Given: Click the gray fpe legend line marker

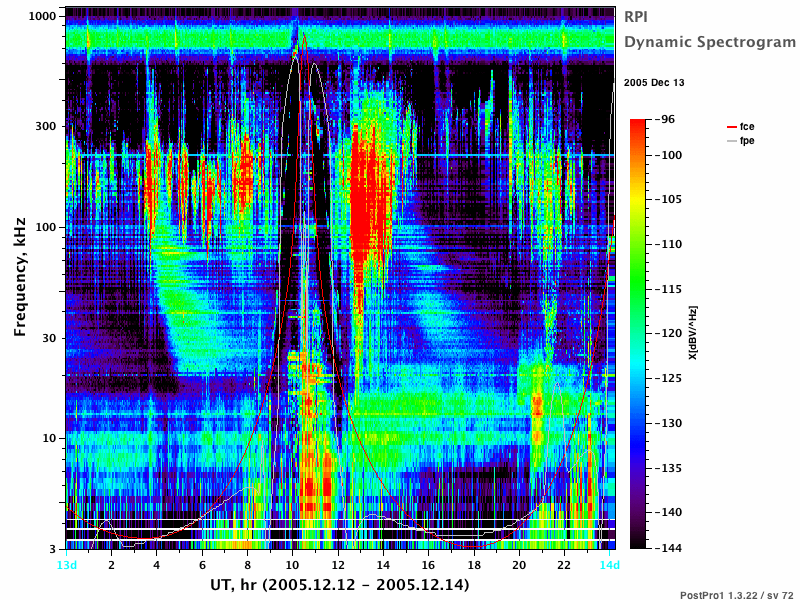Looking at the screenshot, I should (732, 141).
